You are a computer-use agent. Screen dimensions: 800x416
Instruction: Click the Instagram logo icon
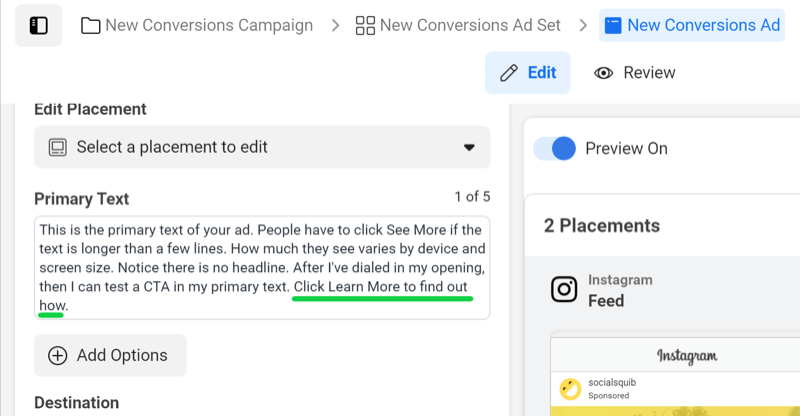click(x=564, y=289)
